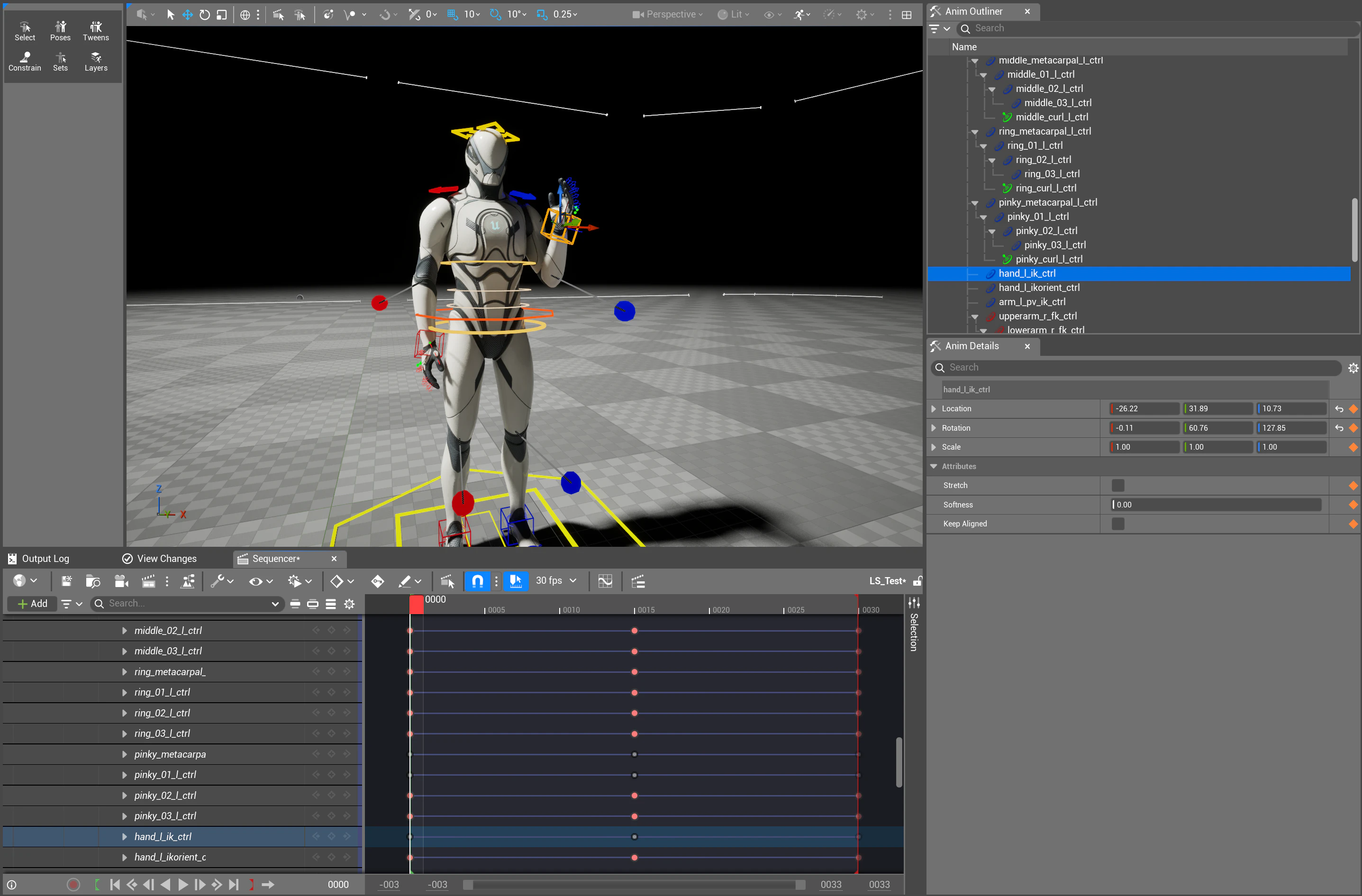Collapse pinky_01_l_ctrl in Anim Outliner
1362x896 pixels.
983,217
